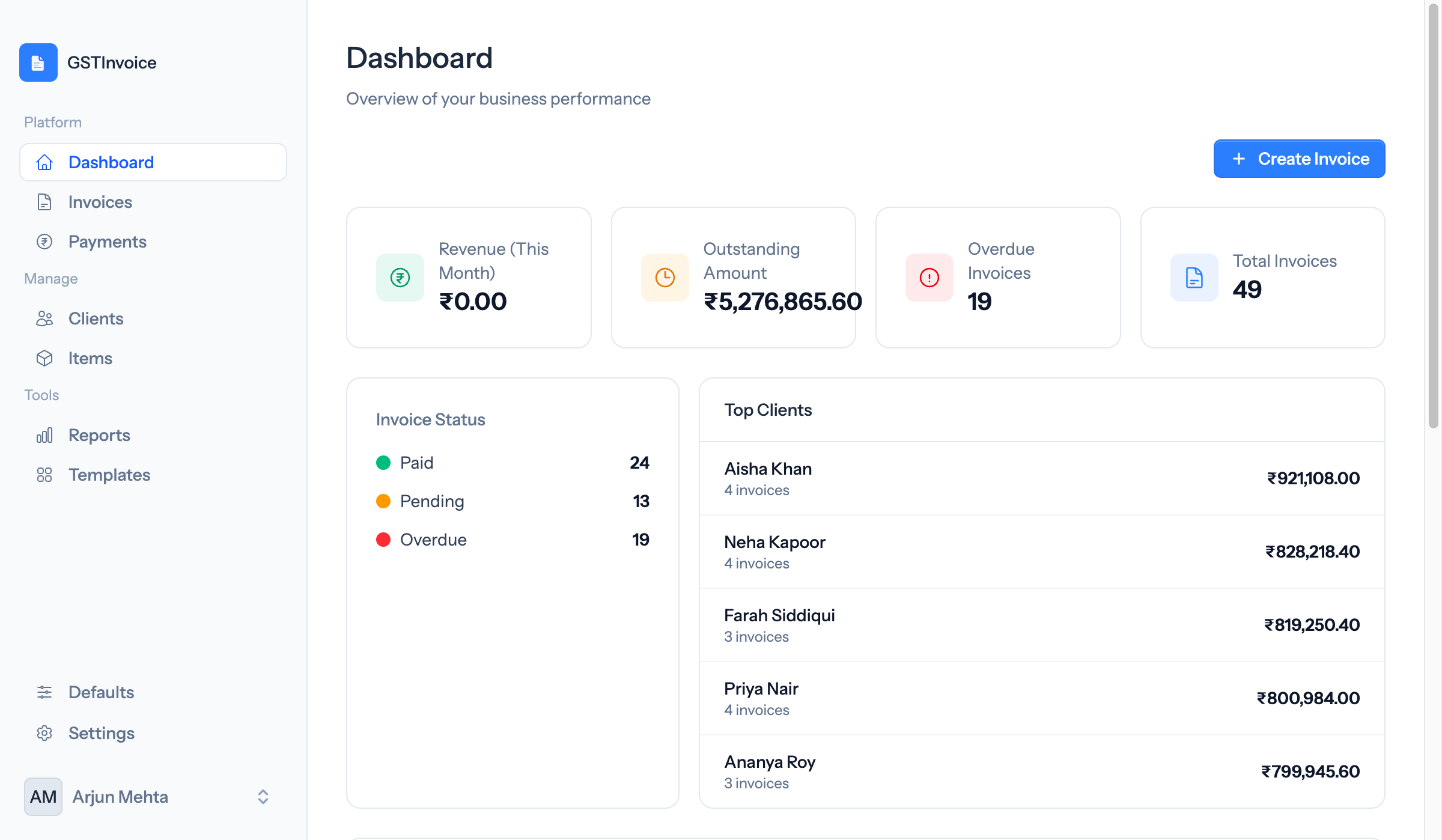Click the Invoices document icon in sidebar

44,202
